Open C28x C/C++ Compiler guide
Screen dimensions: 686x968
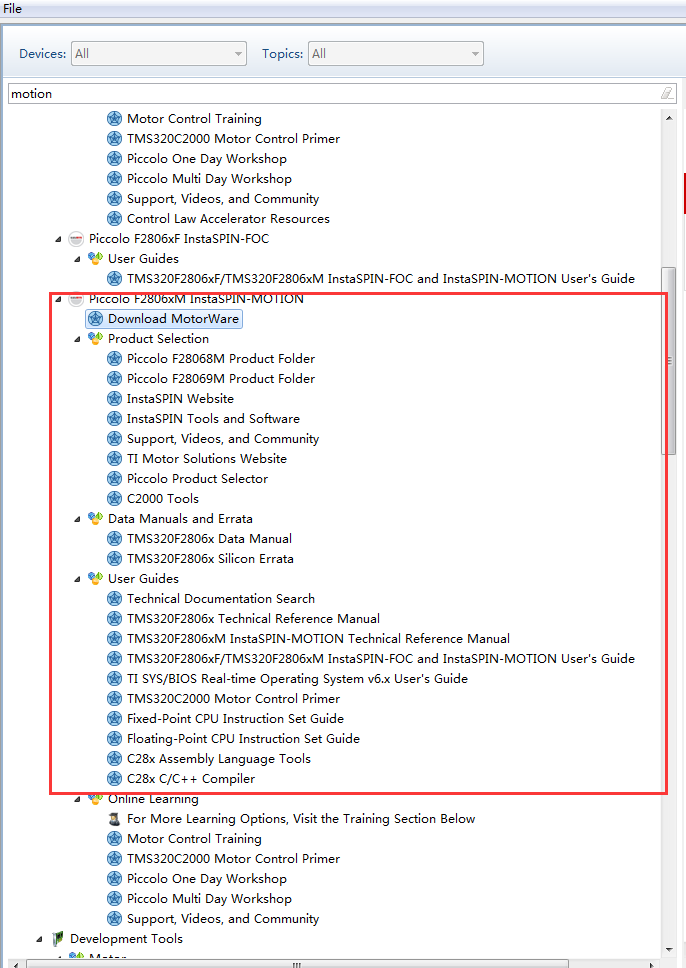191,779
